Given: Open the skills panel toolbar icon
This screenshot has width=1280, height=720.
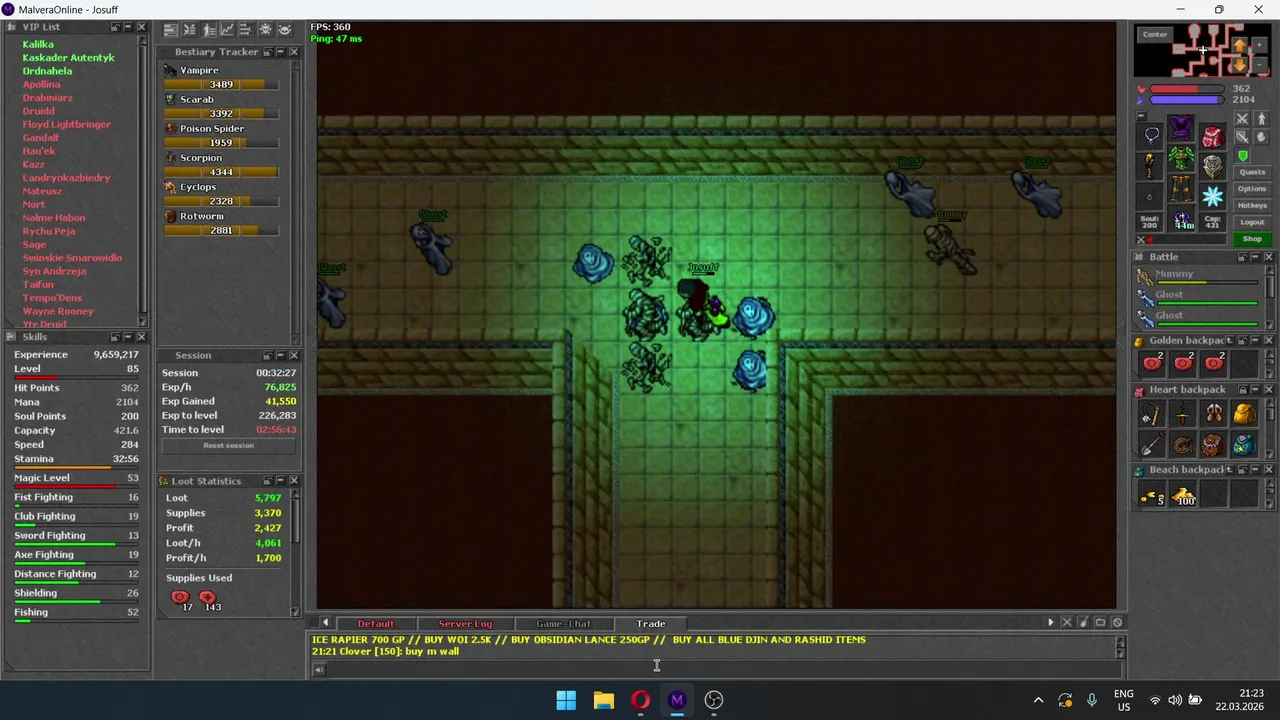Looking at the screenshot, I should [170, 30].
